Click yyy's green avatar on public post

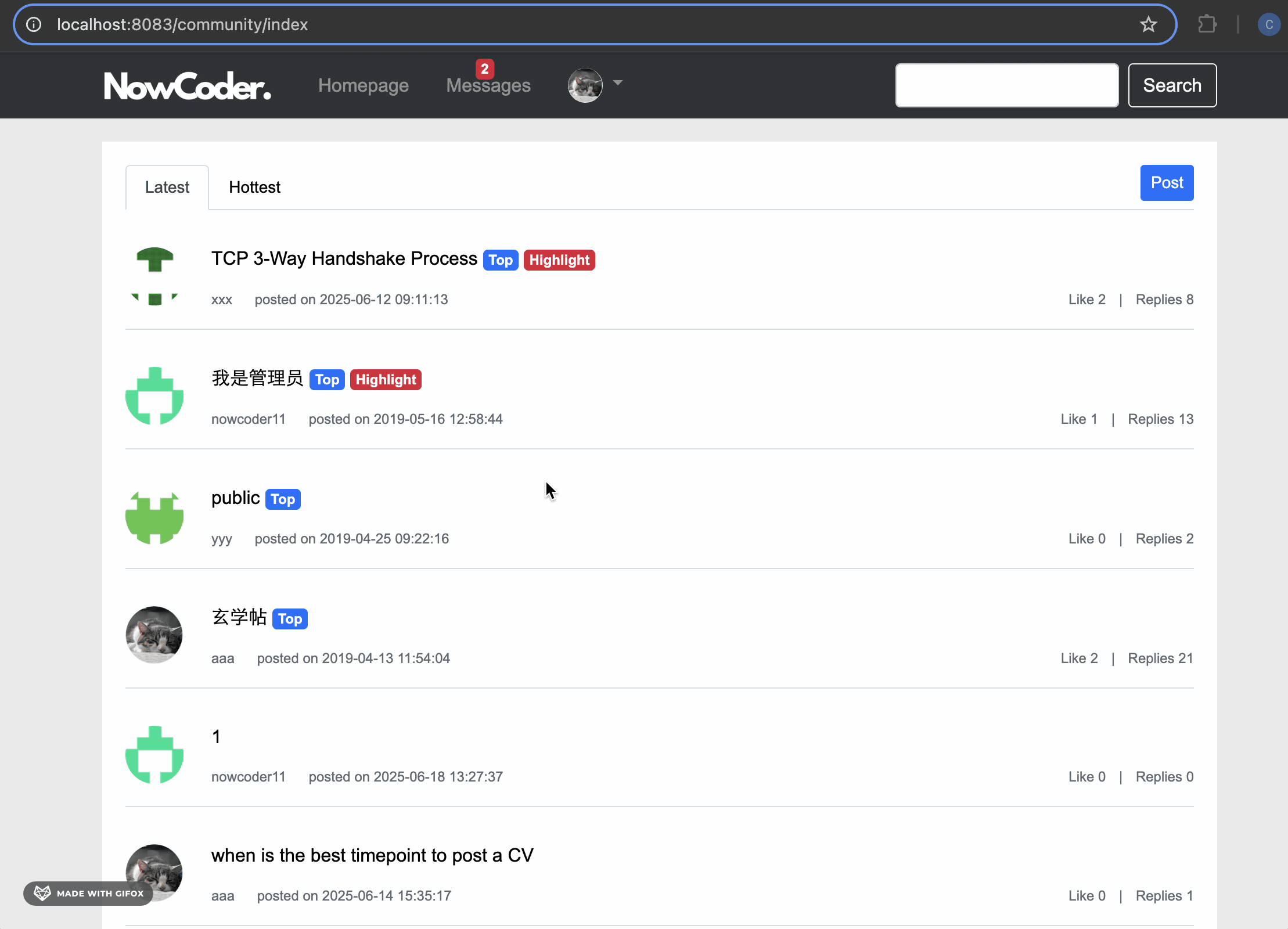pos(154,517)
